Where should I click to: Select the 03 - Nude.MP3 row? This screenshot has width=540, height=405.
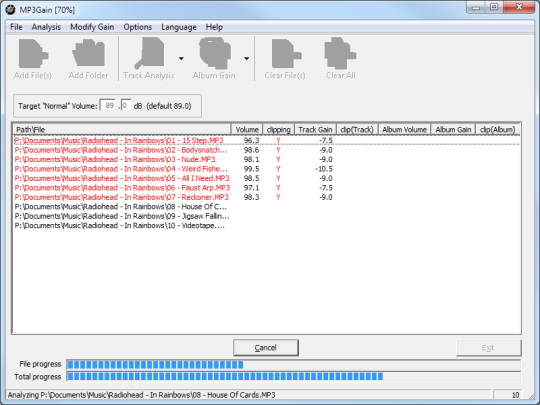pos(267,159)
